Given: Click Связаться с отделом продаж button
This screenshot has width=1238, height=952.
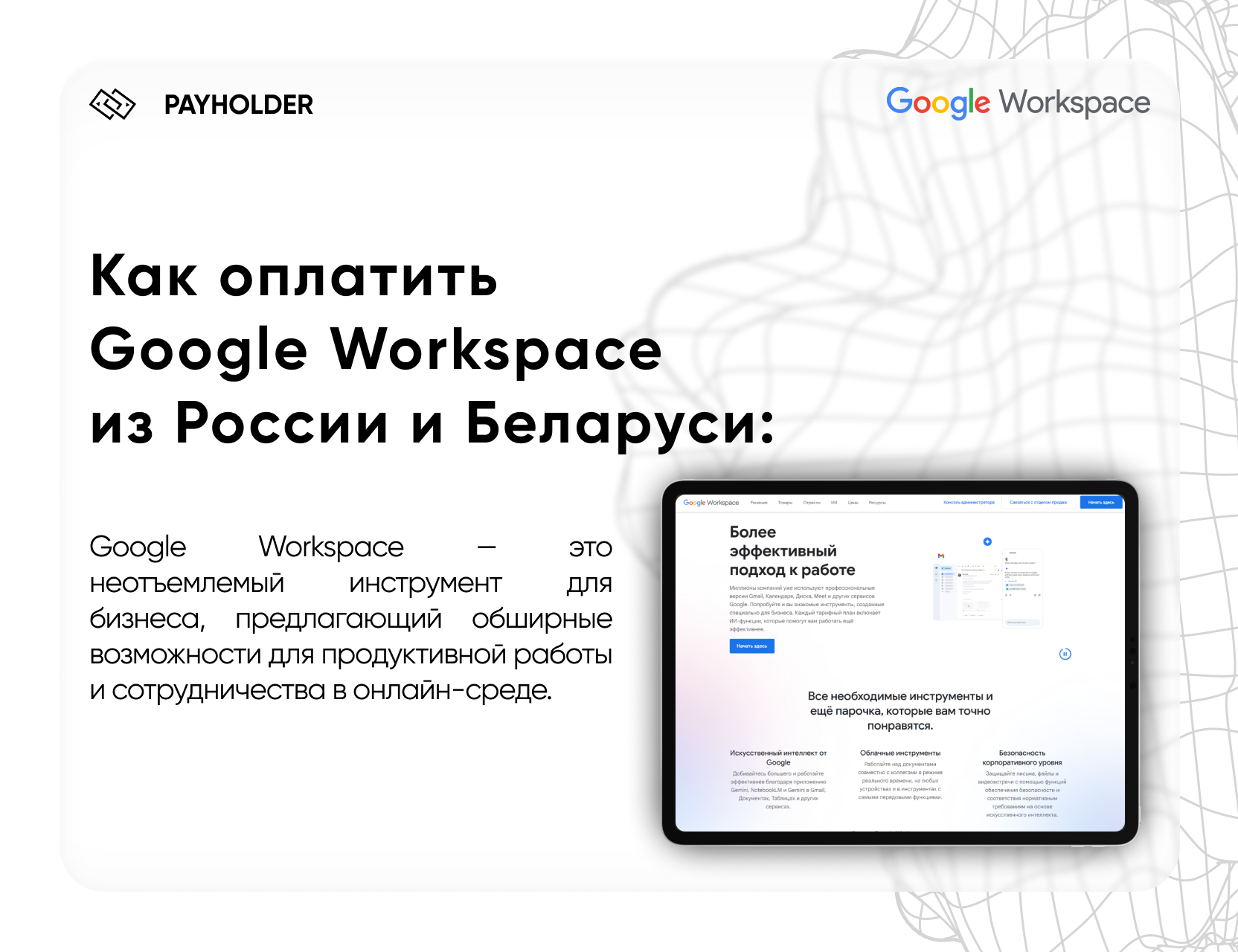Looking at the screenshot, I should tap(1038, 503).
